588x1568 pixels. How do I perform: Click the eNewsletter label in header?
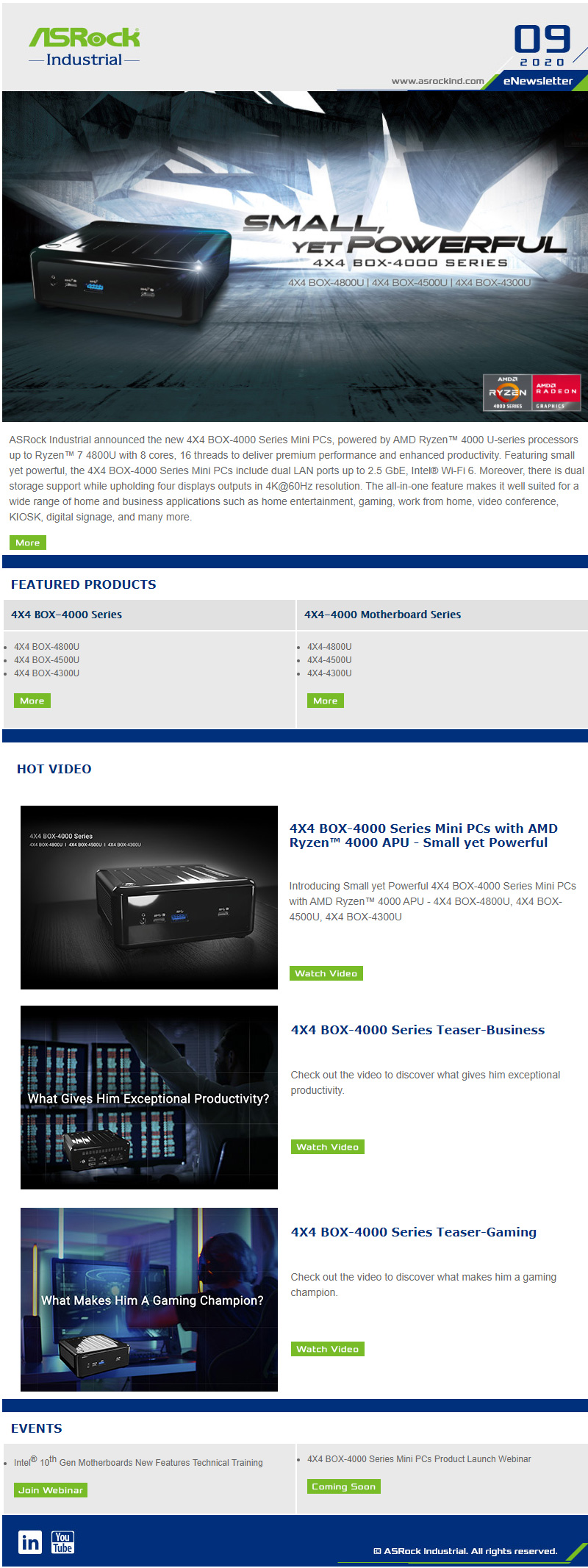pyautogui.click(x=537, y=81)
